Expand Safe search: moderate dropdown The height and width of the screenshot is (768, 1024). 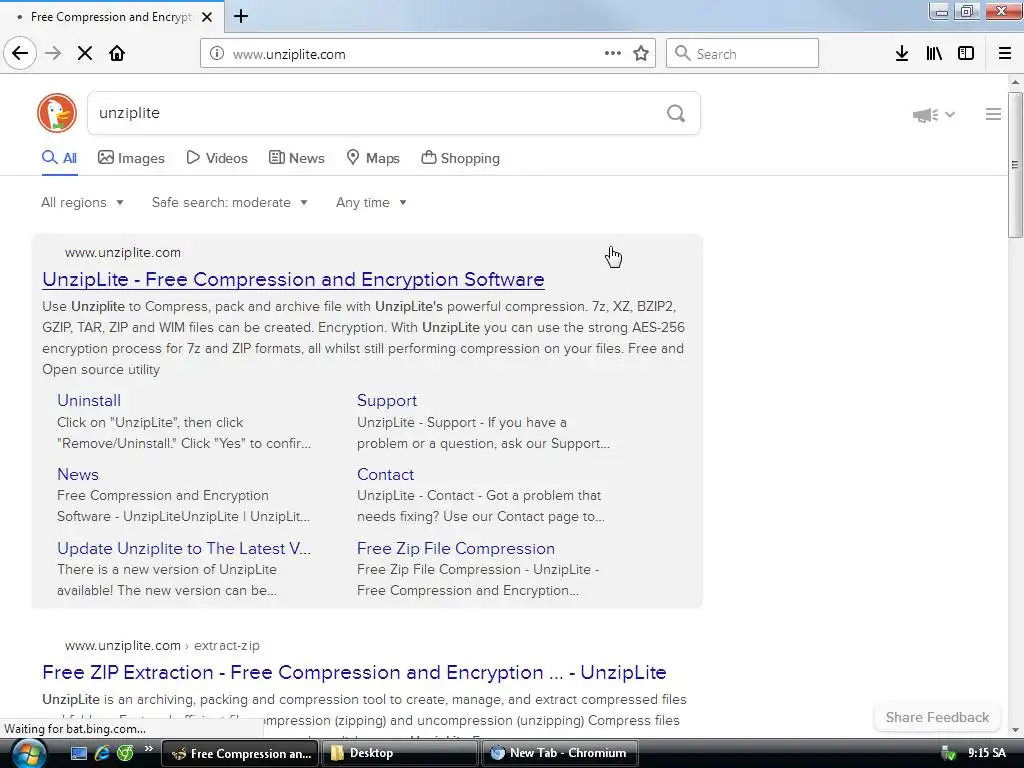229,202
